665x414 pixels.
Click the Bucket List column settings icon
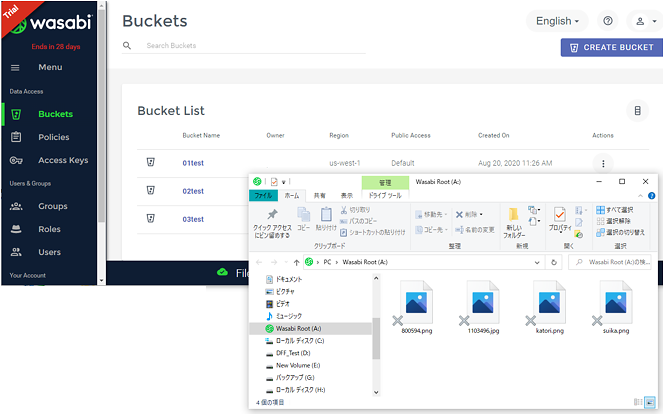pos(637,111)
